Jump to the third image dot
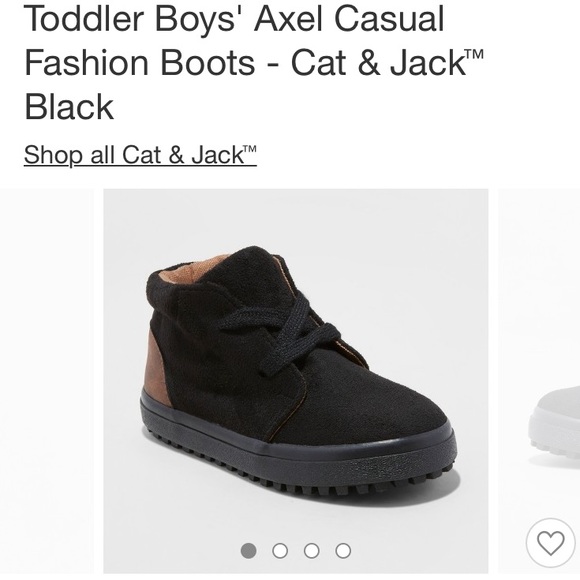Screen dimensions: 580x580 311,550
